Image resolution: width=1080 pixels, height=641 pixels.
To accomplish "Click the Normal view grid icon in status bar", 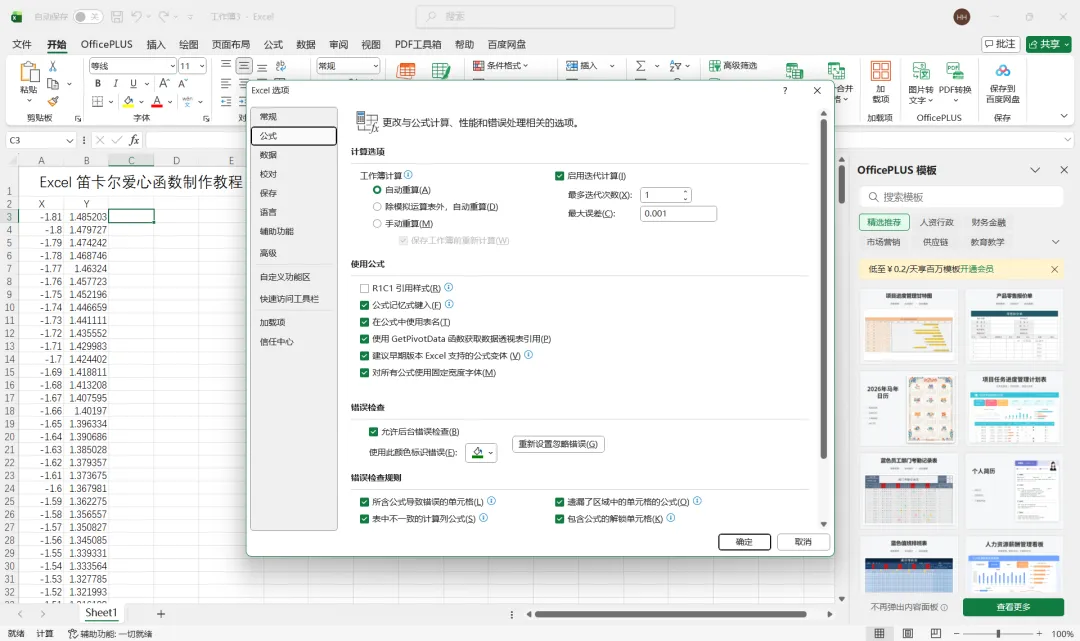I will pos(880,633).
